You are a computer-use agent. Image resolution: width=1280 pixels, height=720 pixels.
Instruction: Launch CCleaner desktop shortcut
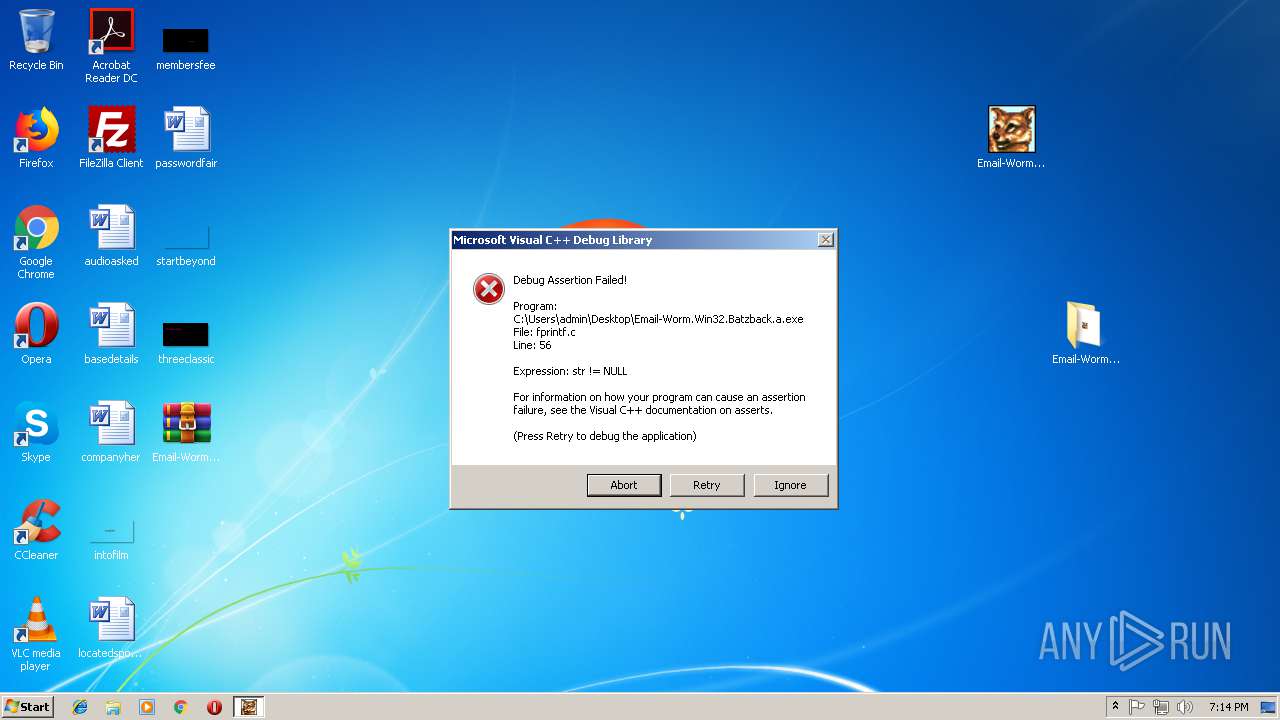pyautogui.click(x=36, y=530)
